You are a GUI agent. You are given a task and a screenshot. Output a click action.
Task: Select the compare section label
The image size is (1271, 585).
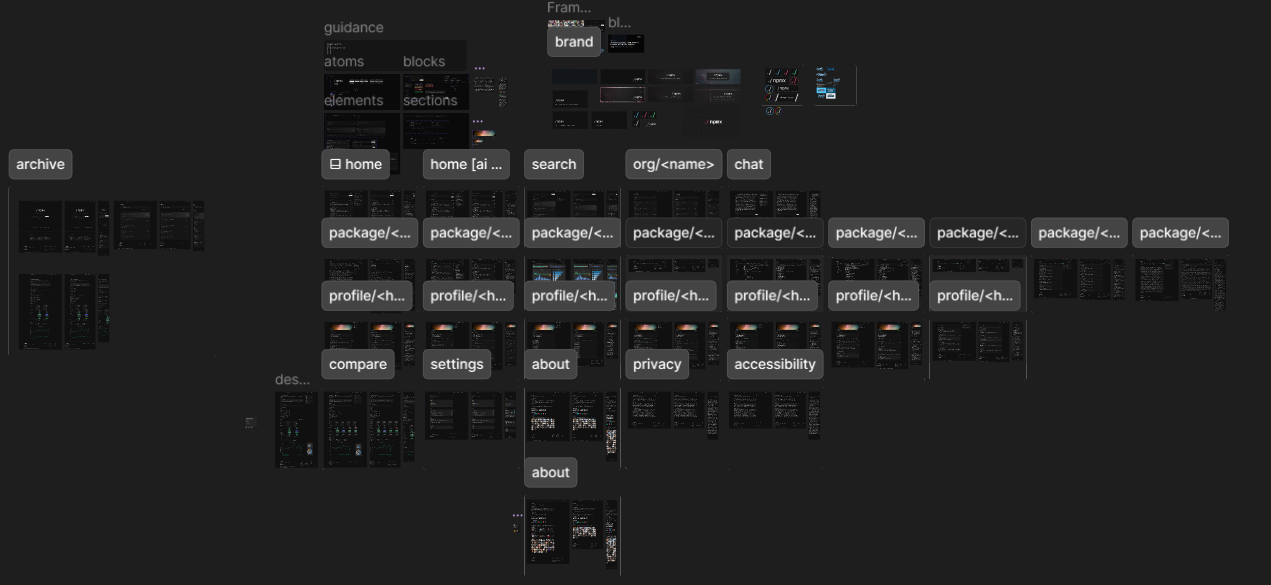click(357, 364)
